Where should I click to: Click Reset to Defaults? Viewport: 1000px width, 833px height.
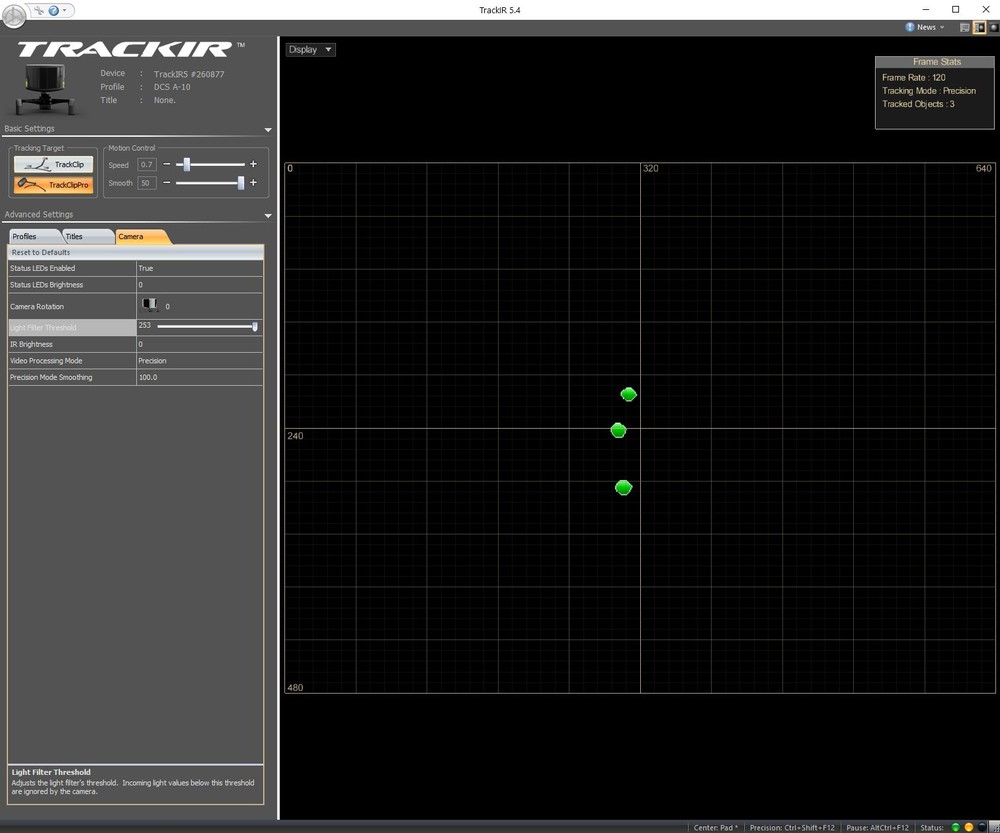tap(135, 253)
